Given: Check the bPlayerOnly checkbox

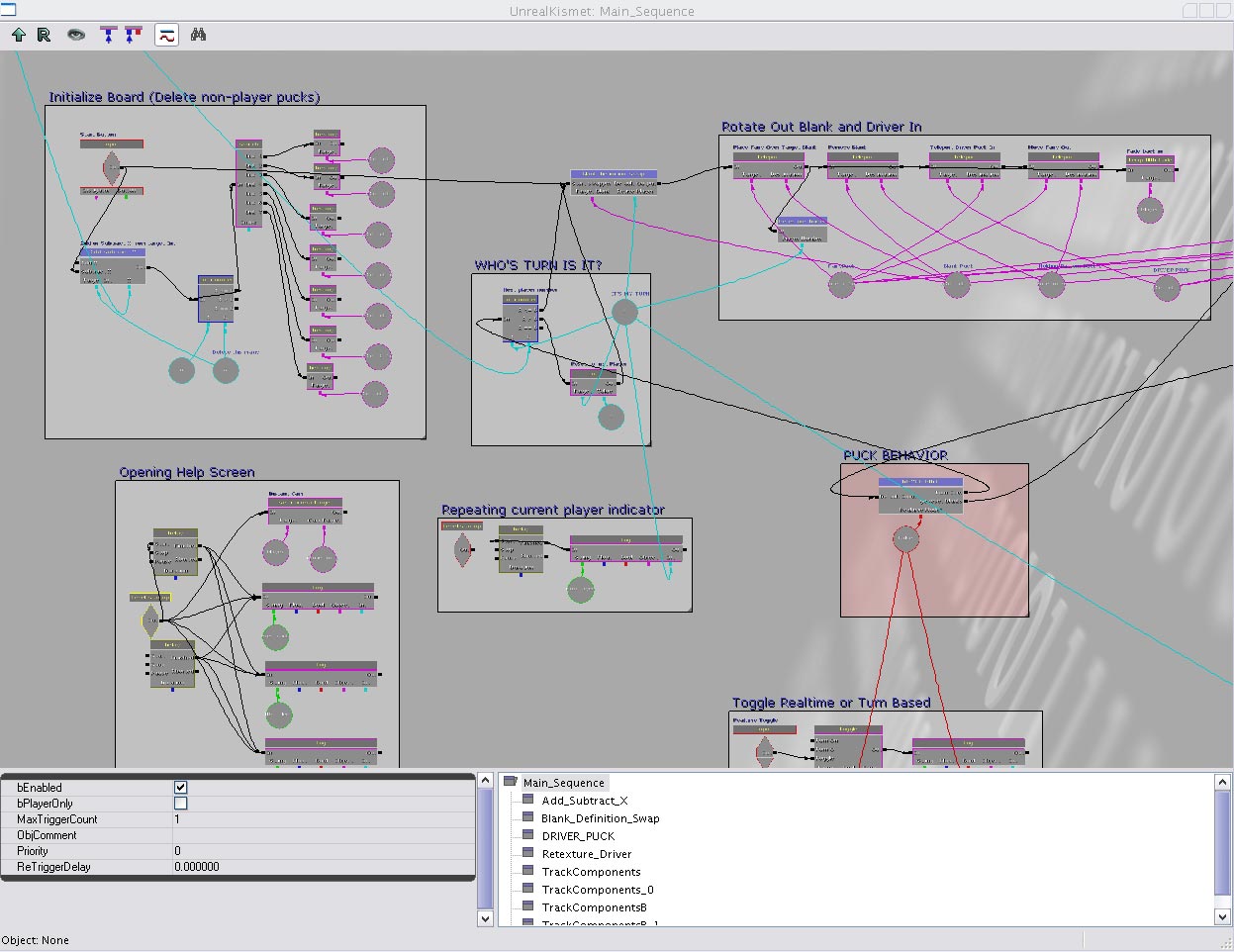Looking at the screenshot, I should (180, 804).
